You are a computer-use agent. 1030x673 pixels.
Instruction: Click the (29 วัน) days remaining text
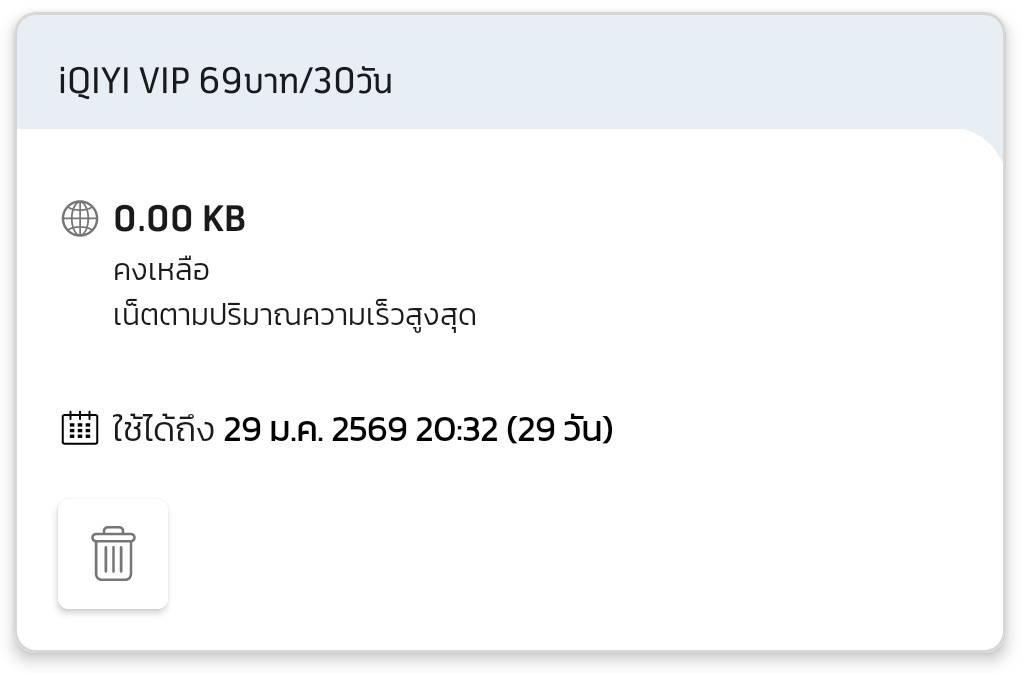(560, 429)
